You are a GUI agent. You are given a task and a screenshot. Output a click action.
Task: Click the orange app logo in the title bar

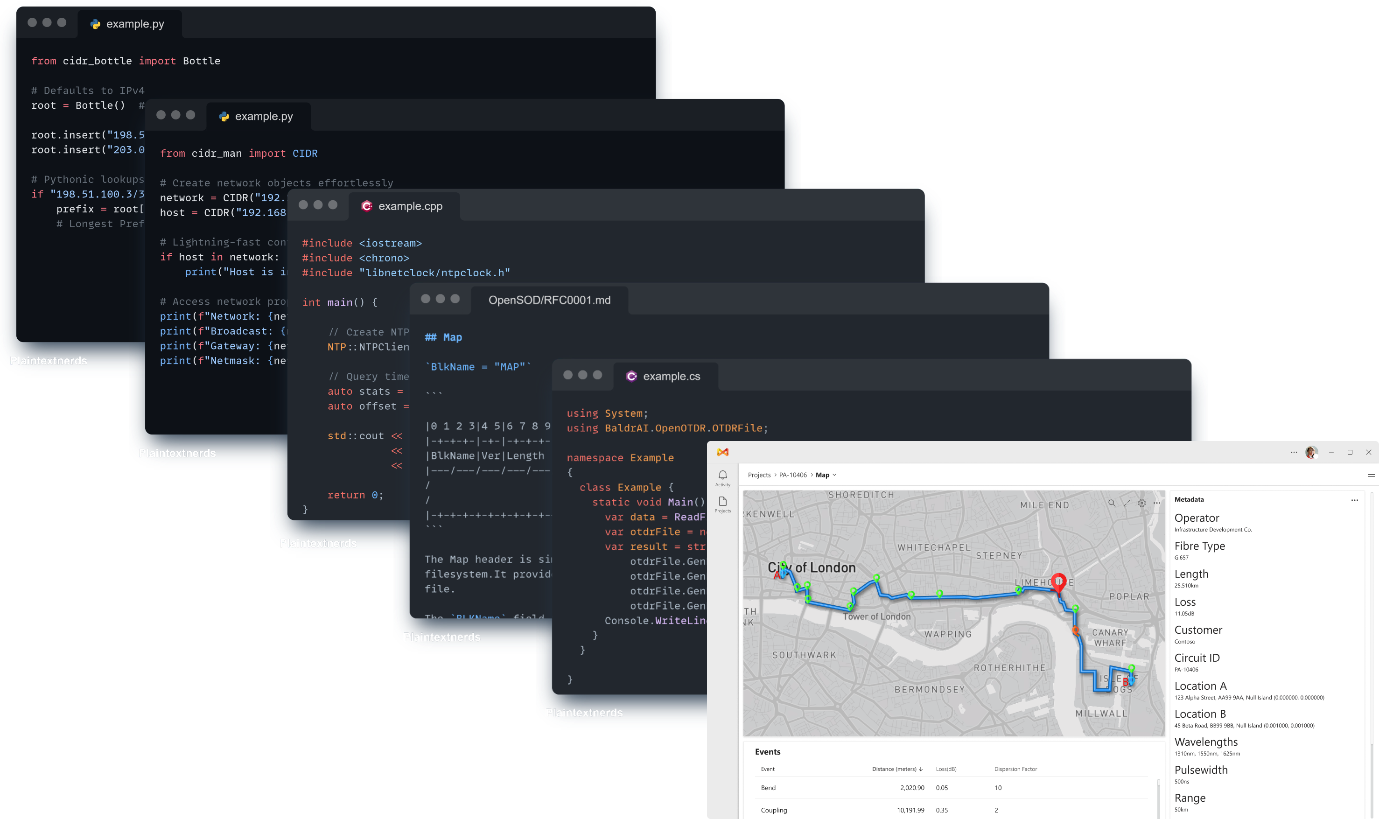point(723,452)
